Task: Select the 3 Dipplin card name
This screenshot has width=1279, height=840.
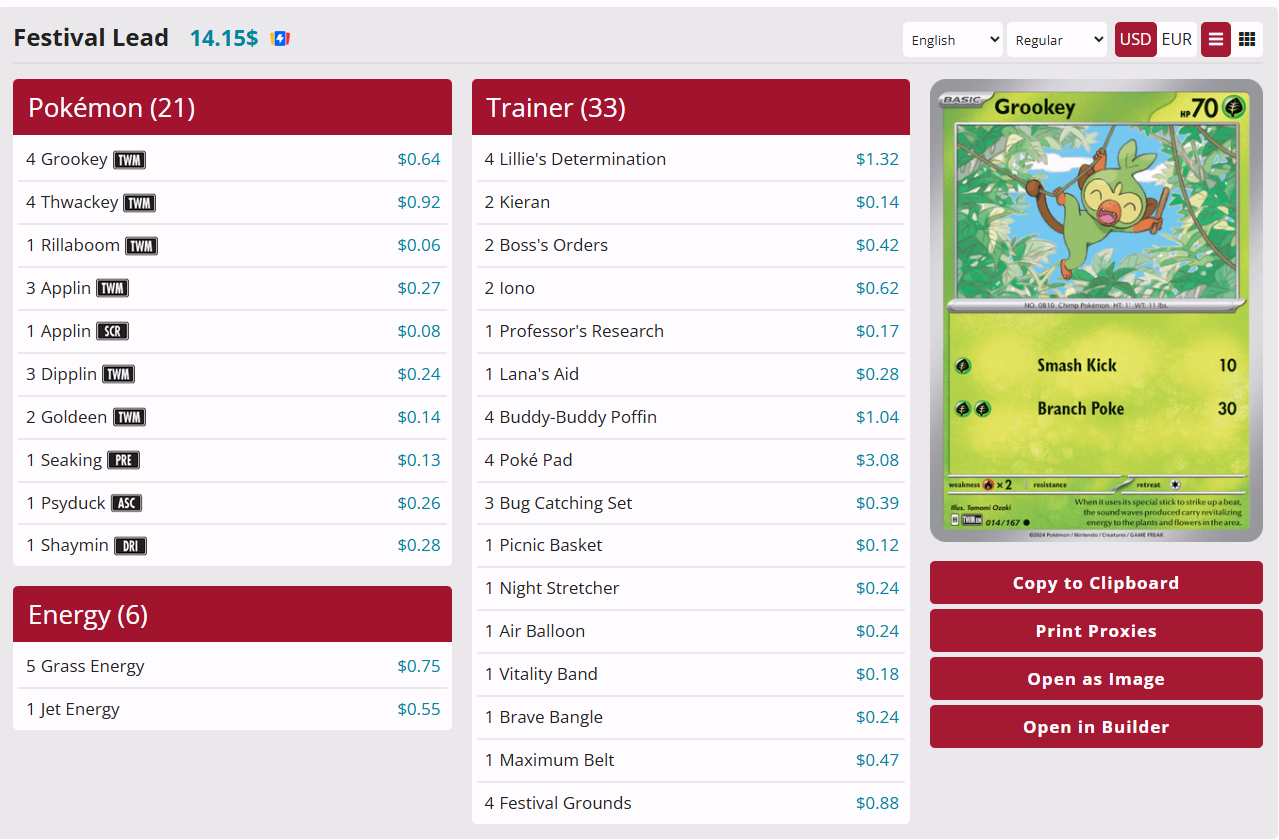Action: coord(62,374)
